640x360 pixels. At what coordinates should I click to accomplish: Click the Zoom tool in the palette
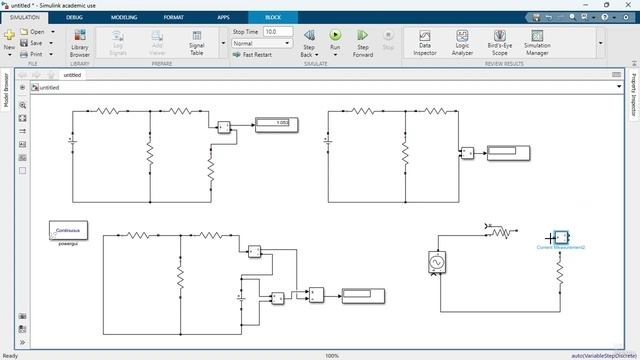pyautogui.click(x=22, y=105)
